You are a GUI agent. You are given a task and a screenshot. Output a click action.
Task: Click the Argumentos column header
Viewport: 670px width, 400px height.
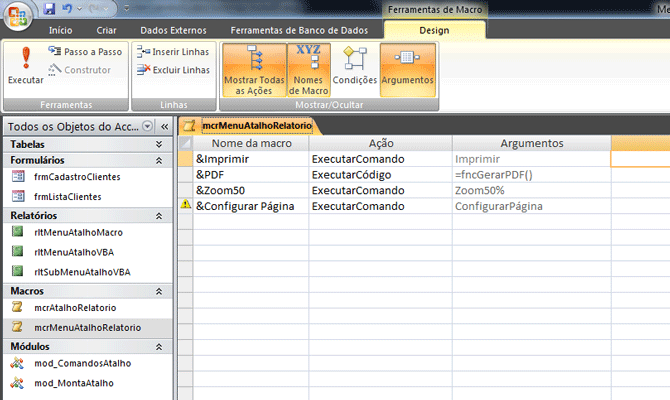point(532,143)
